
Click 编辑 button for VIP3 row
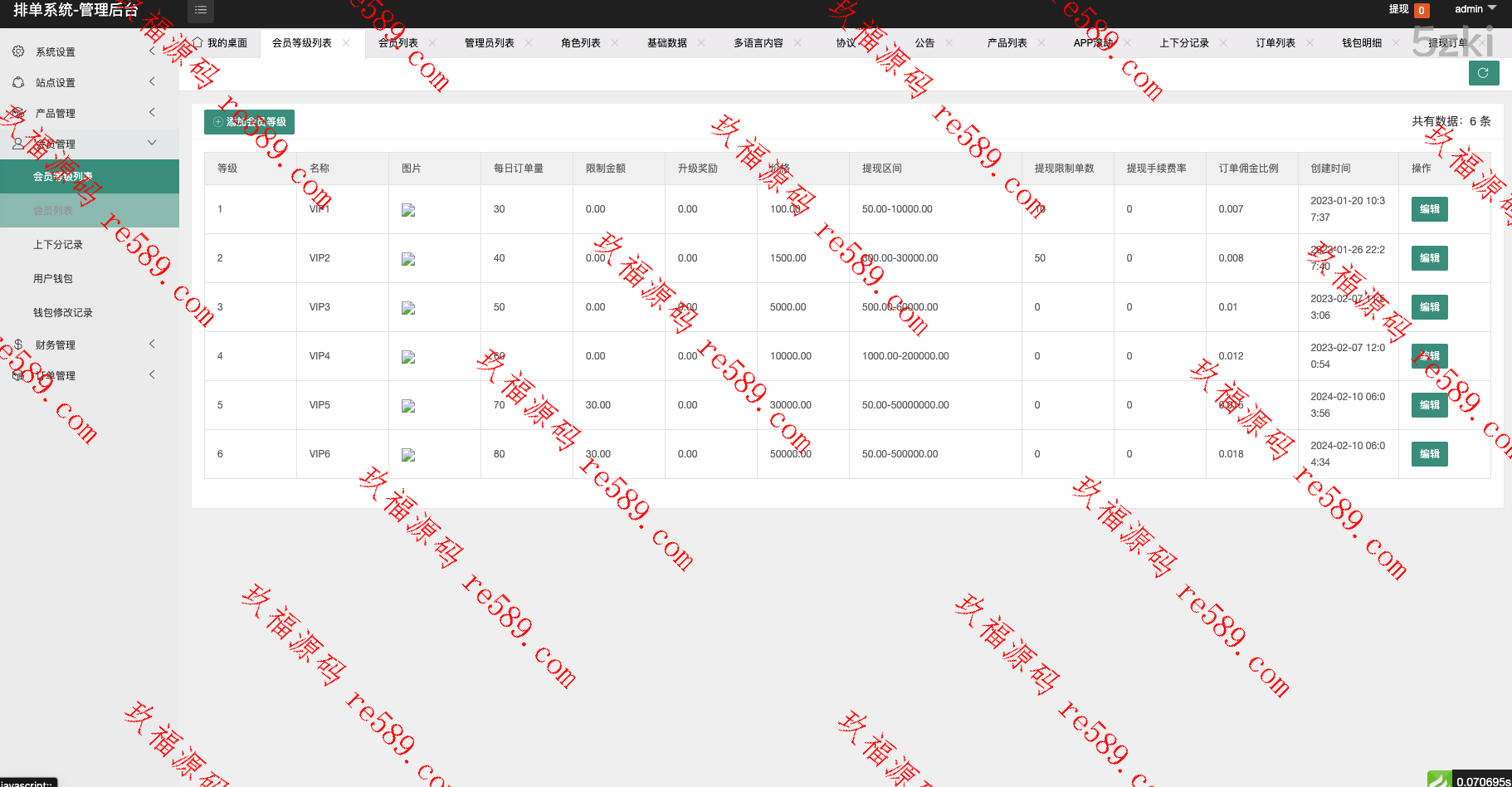tap(1429, 307)
